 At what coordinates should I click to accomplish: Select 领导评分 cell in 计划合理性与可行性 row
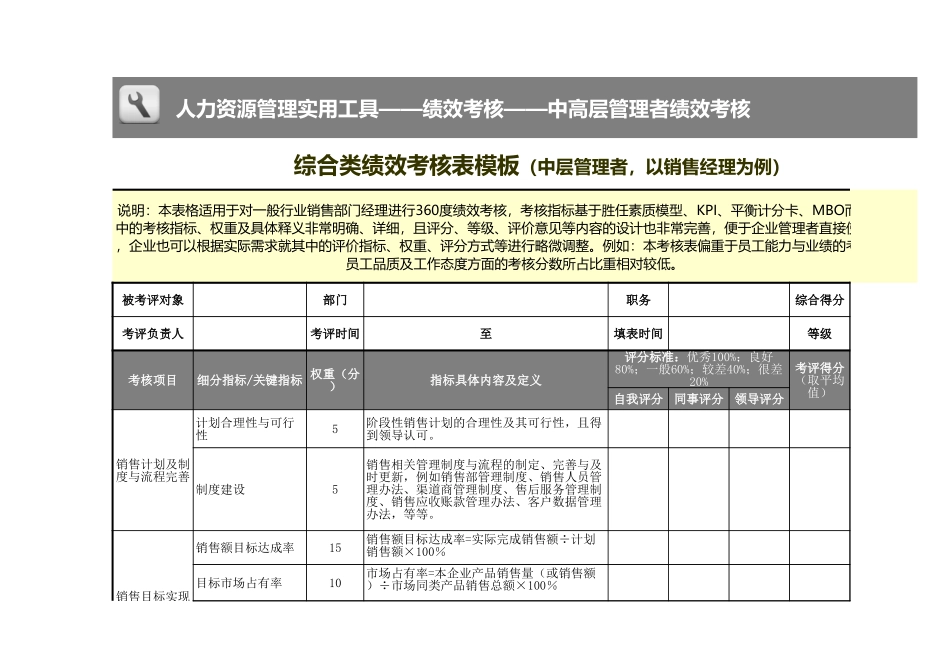click(759, 429)
